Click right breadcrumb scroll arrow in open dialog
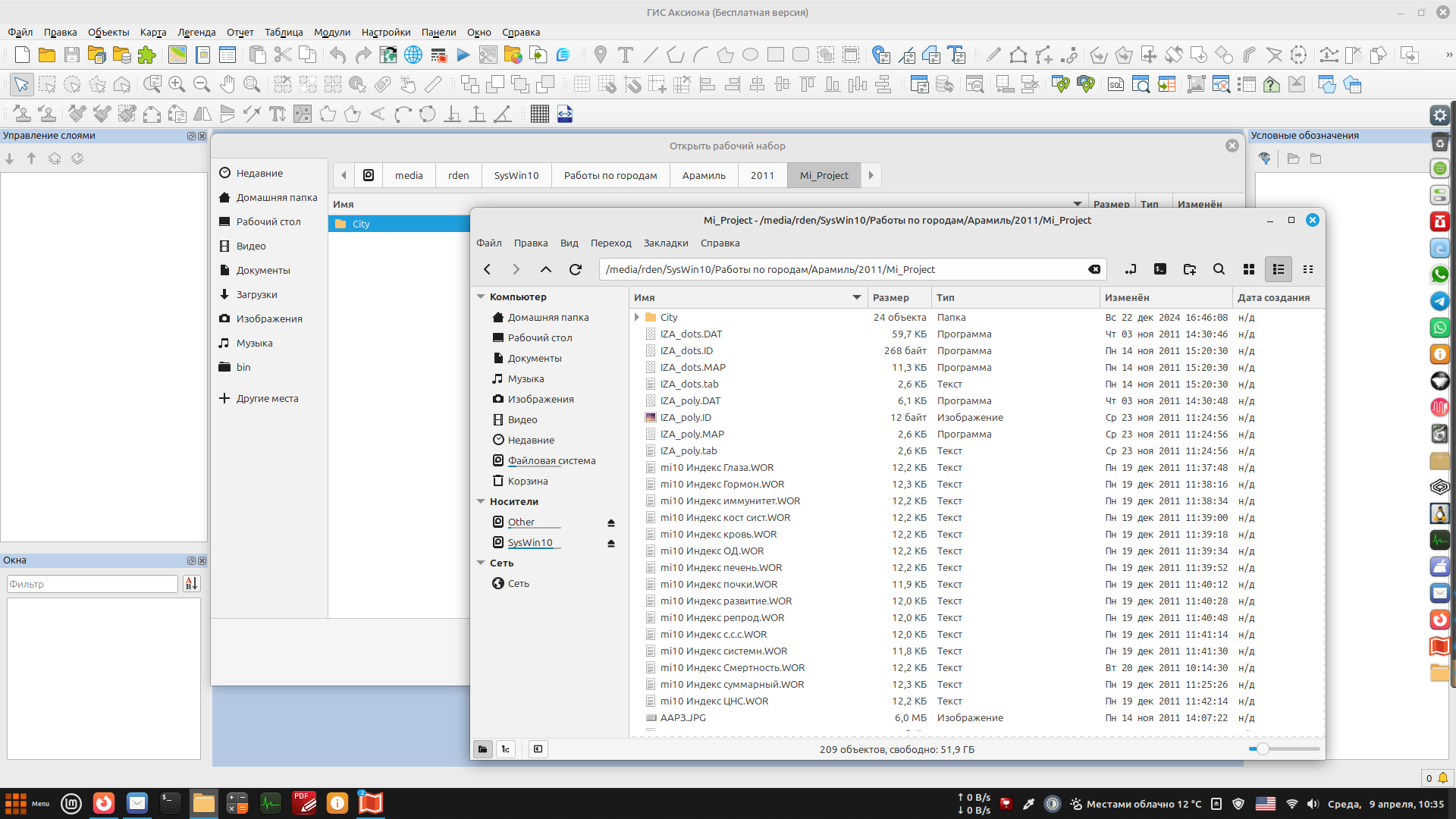The image size is (1456, 819). pos(871,175)
